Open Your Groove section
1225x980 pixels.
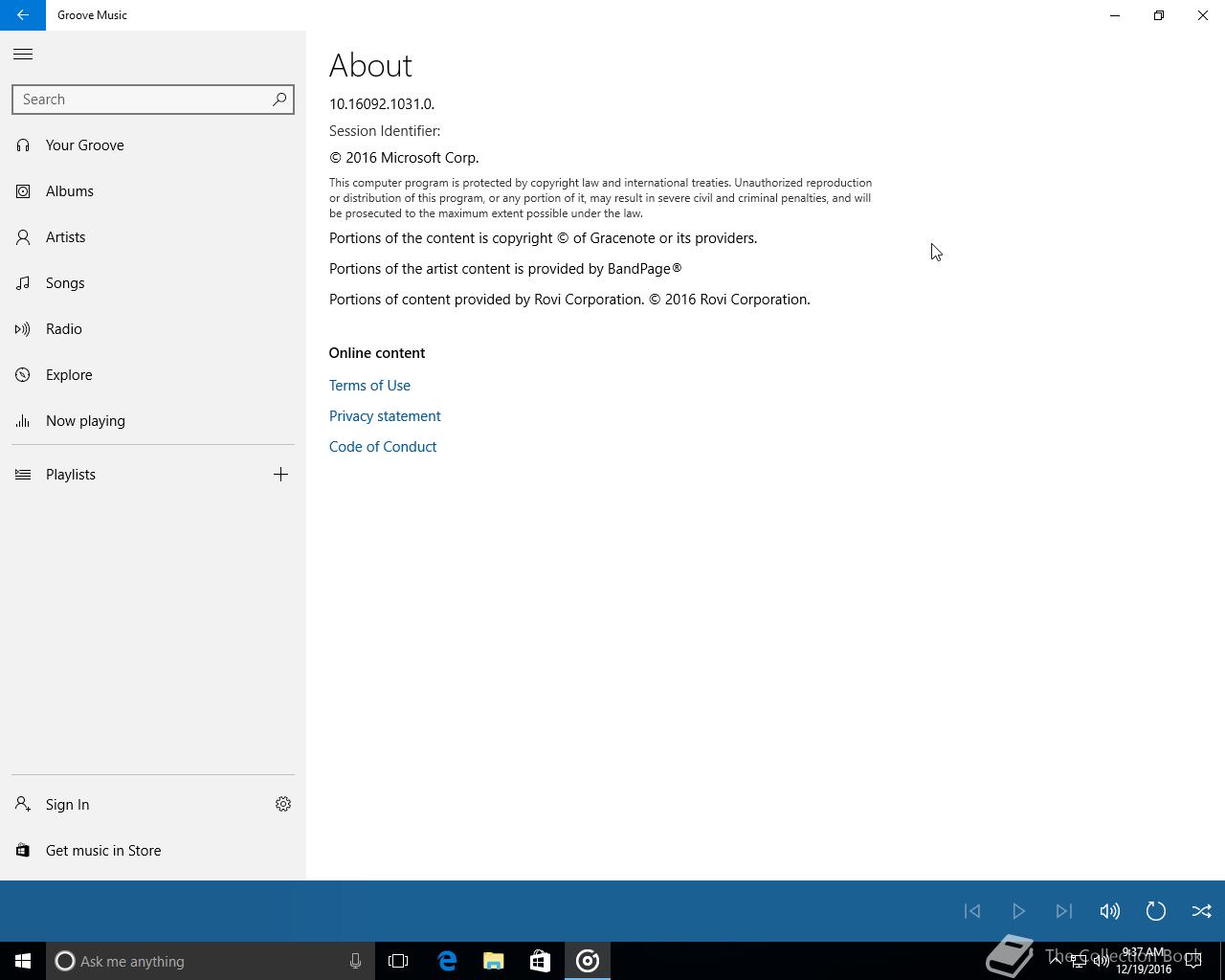click(153, 145)
